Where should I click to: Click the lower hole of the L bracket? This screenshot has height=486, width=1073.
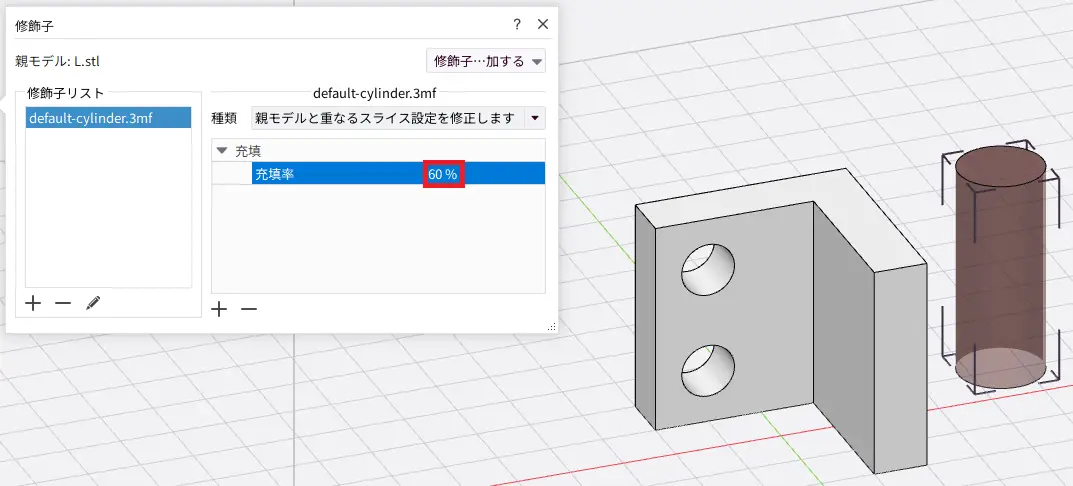(x=707, y=370)
